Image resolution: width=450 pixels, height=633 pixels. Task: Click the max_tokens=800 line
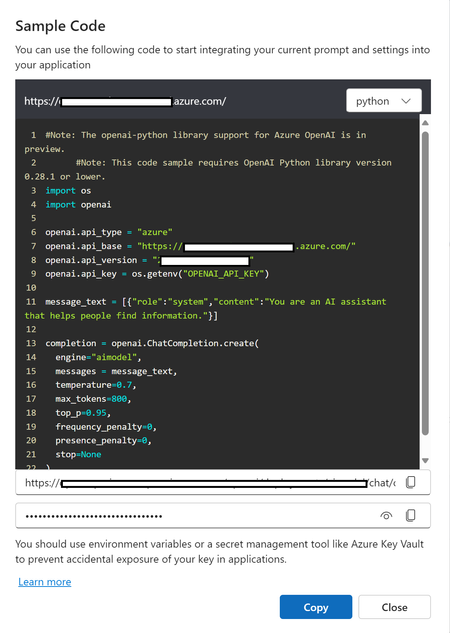[x=93, y=399]
